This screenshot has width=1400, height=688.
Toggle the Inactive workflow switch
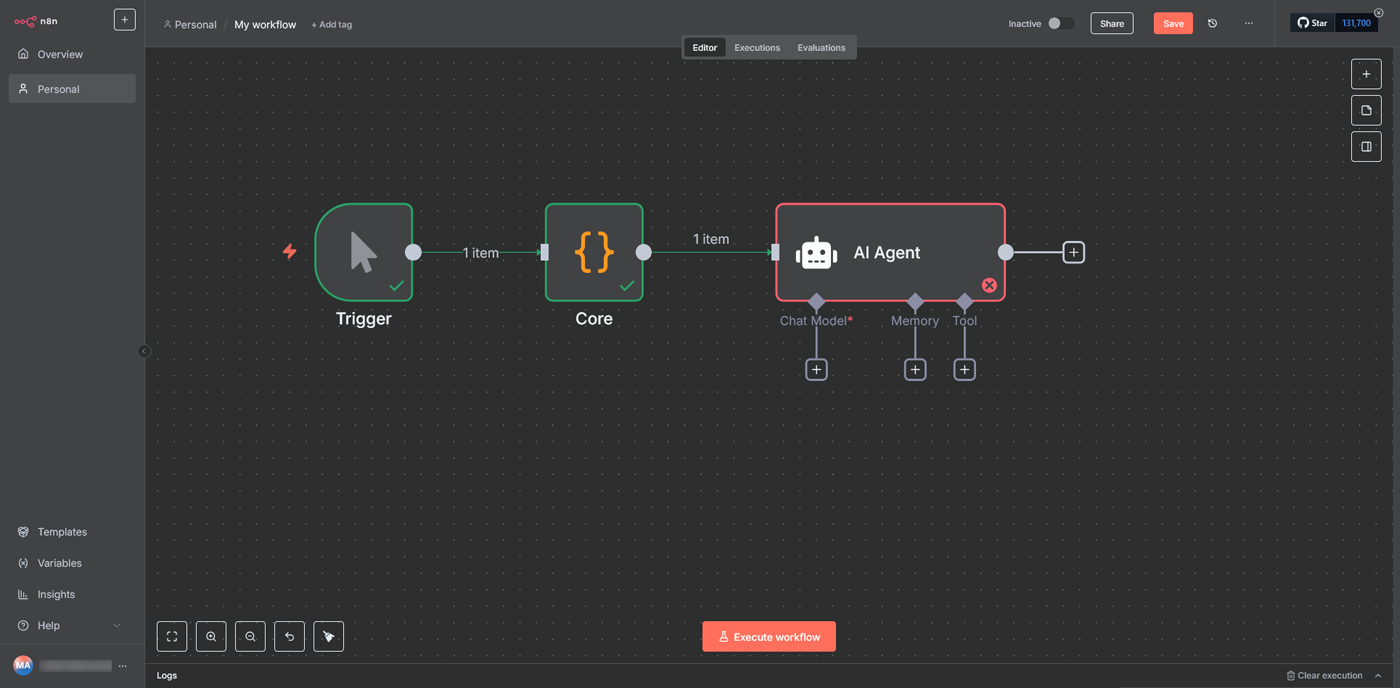[1060, 24]
